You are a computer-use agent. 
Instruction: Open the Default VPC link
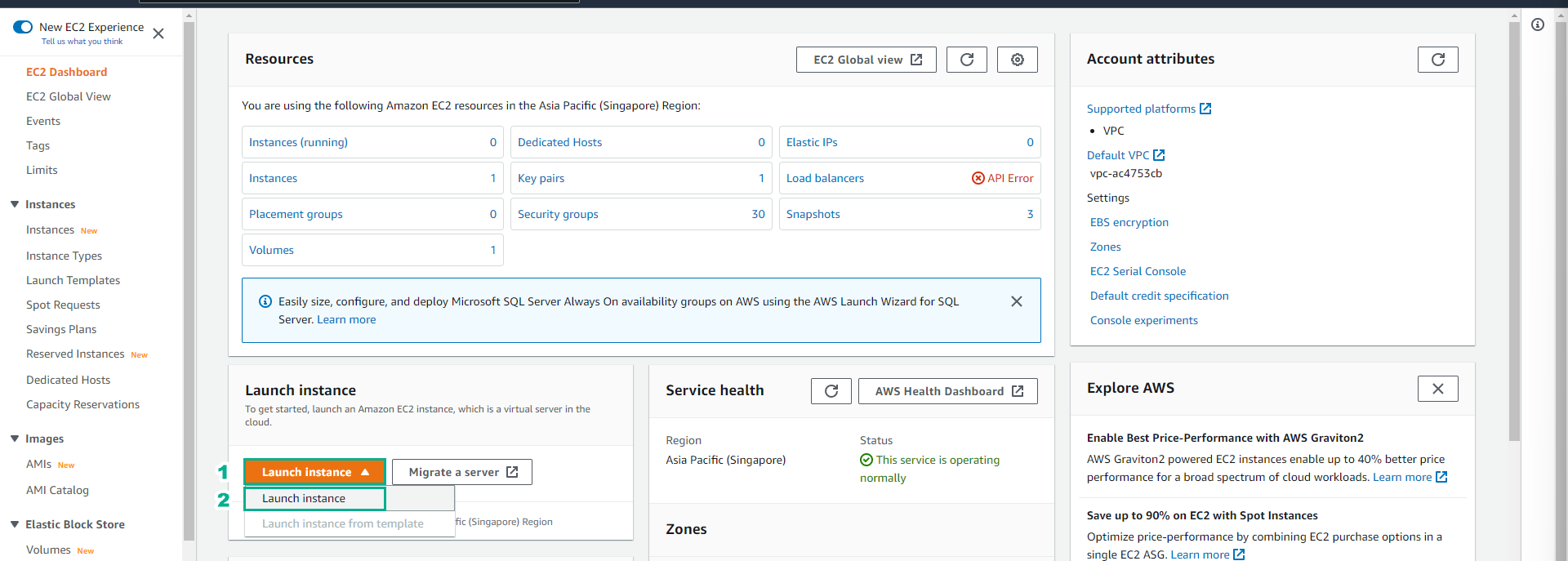click(1125, 155)
